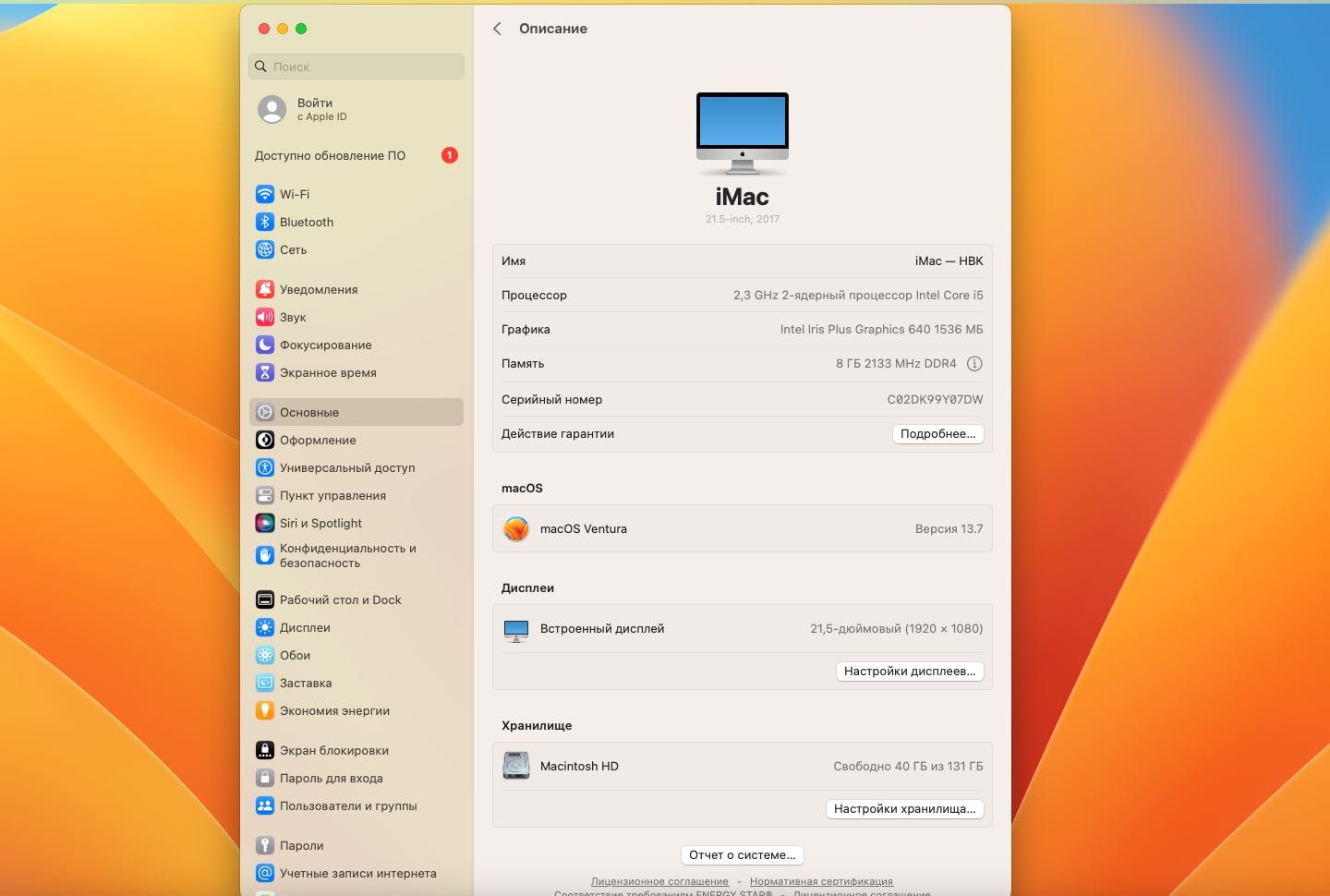Click the Версия 13.7 text

[949, 529]
